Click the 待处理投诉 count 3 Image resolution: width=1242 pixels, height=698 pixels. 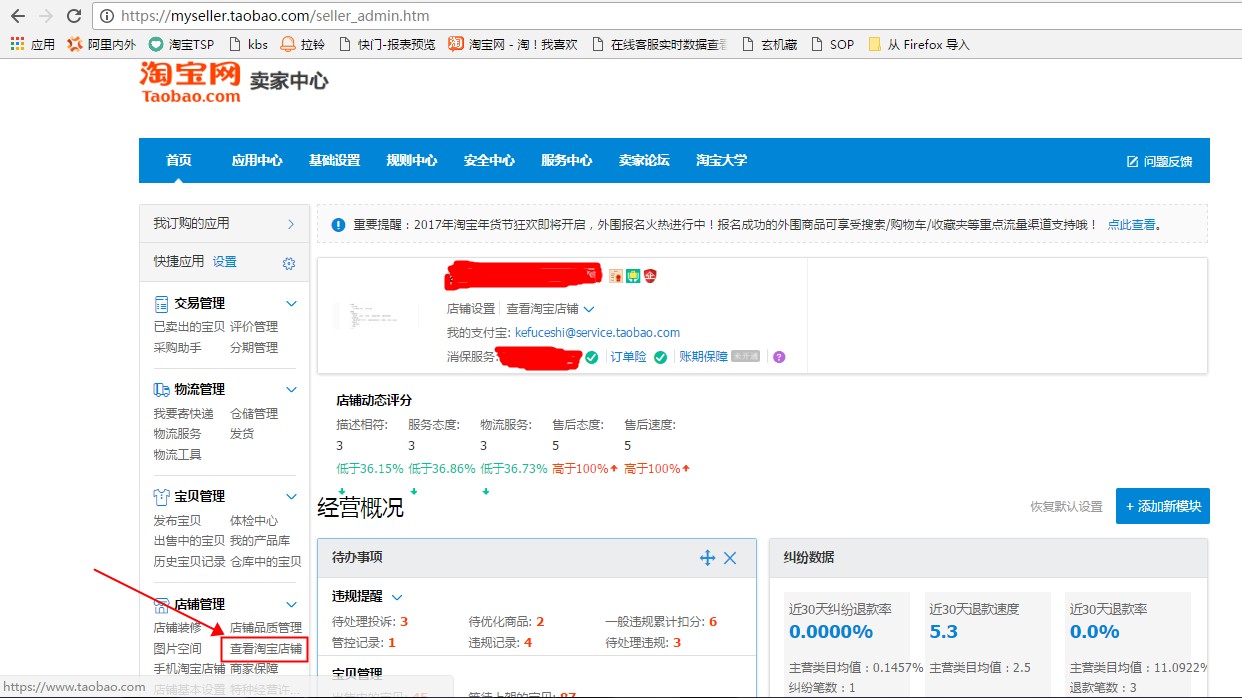tap(404, 621)
